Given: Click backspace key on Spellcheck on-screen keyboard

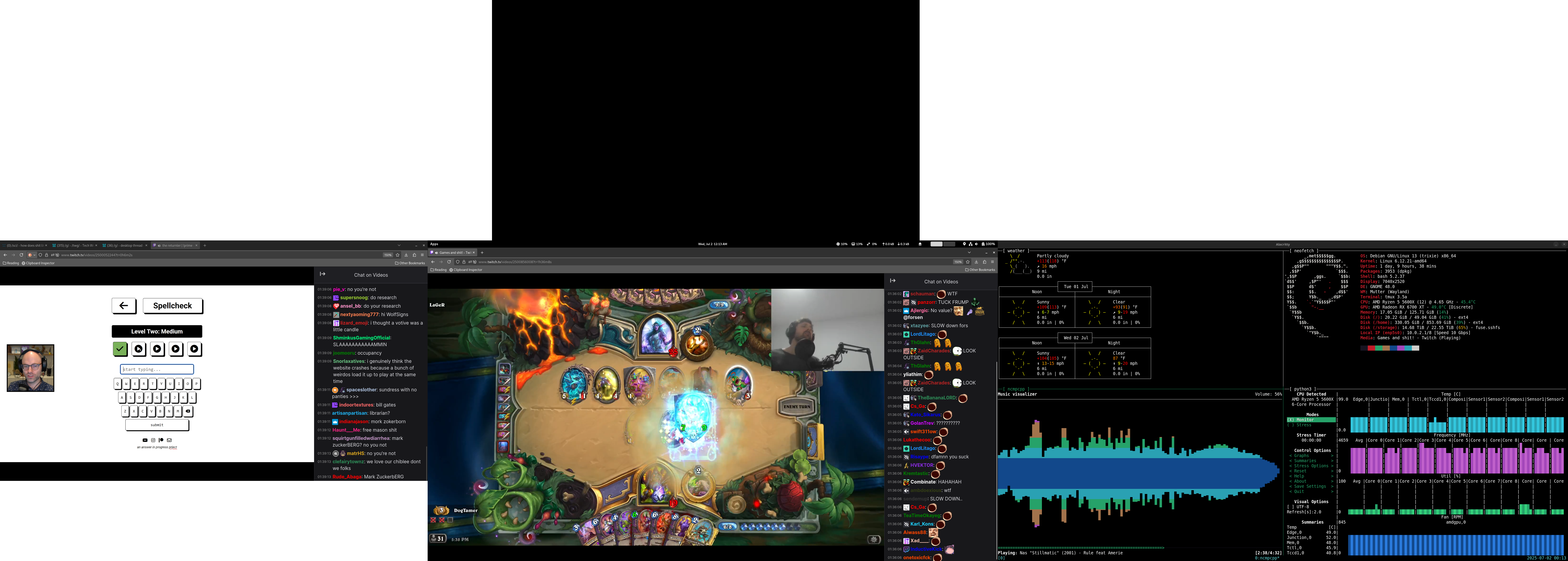Looking at the screenshot, I should tap(188, 411).
